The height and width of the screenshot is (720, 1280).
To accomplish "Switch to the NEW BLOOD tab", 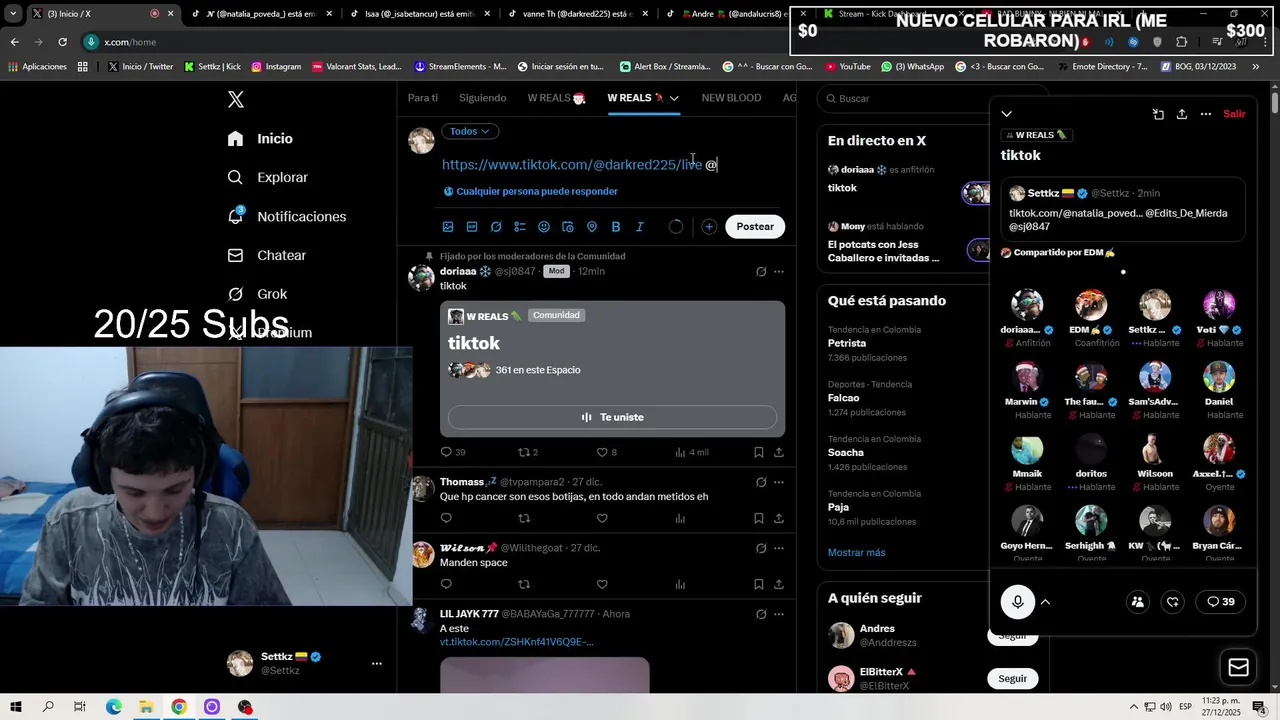I will tap(731, 98).
